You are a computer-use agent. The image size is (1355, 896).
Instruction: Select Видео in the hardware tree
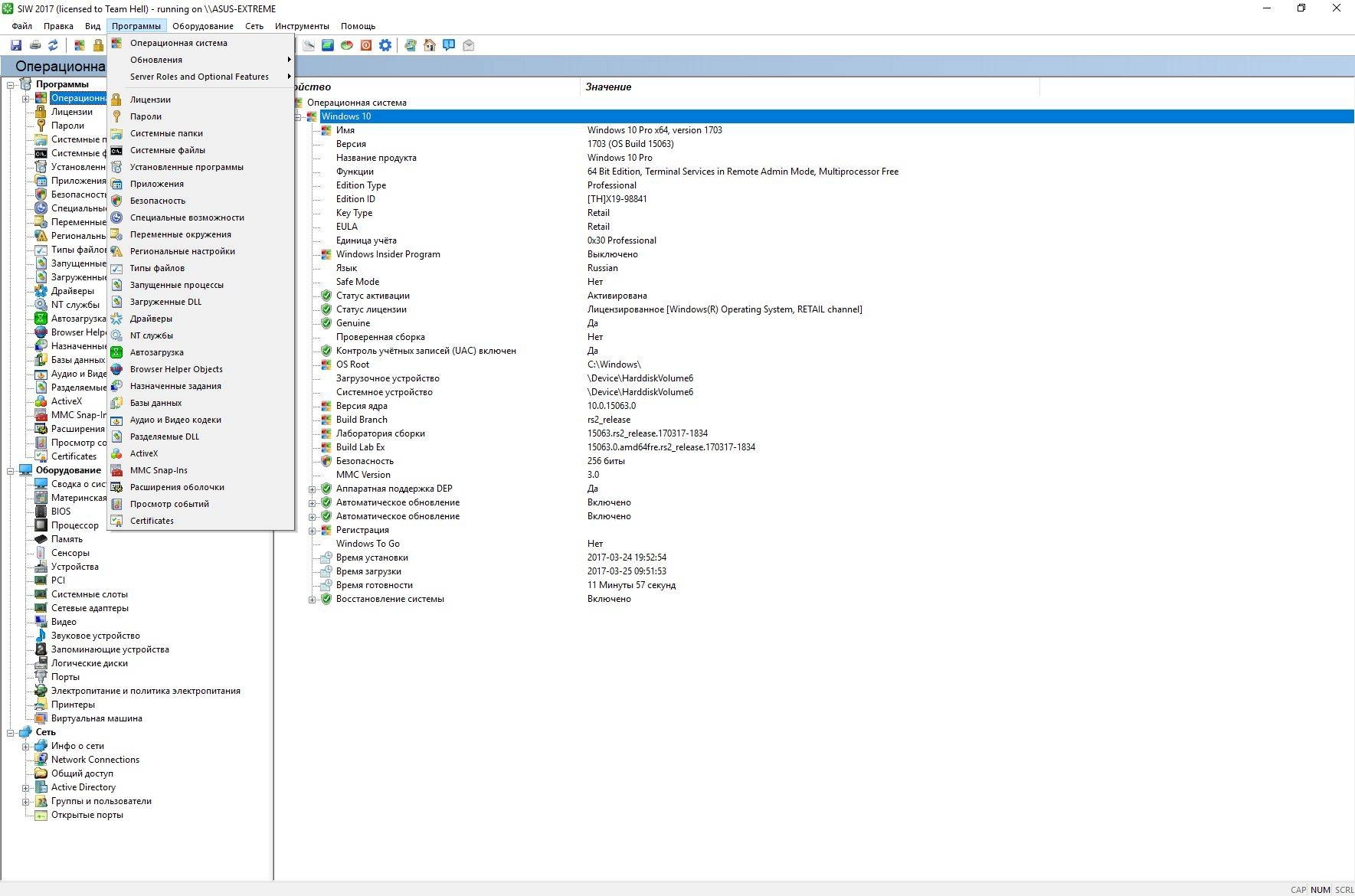pos(64,622)
